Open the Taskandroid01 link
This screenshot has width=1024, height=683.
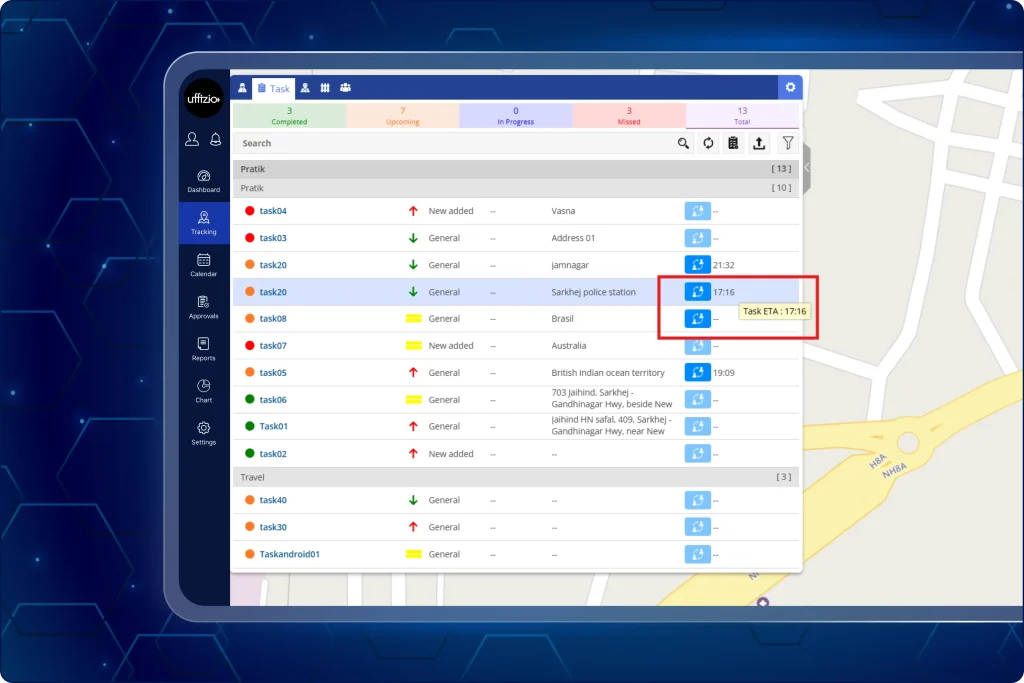[290, 554]
